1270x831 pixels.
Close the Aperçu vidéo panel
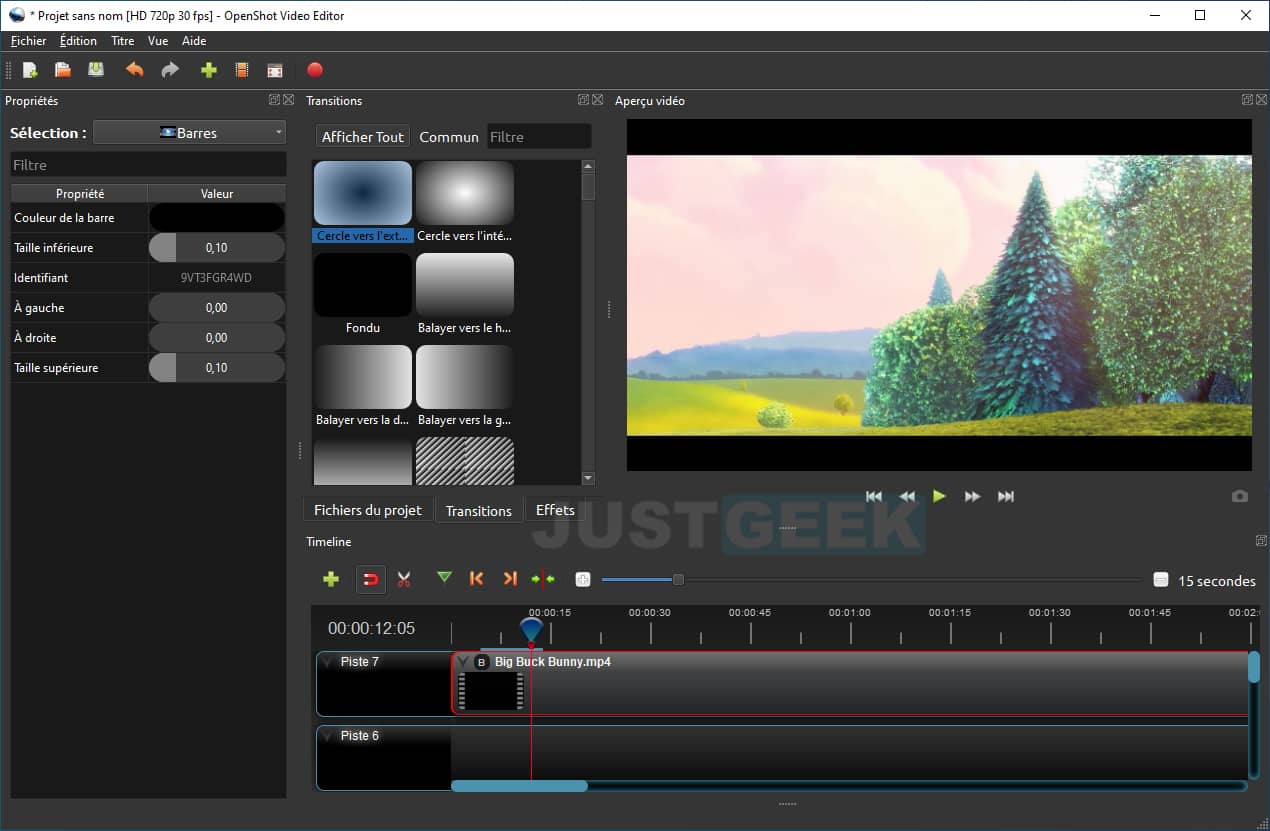tap(1262, 100)
